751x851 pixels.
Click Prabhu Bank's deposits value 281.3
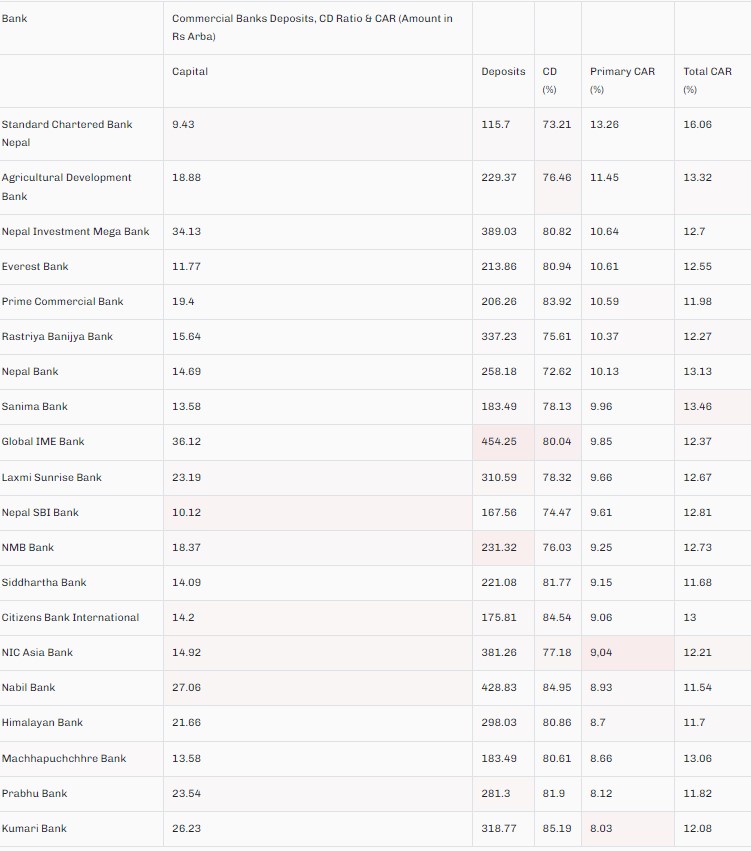point(495,794)
